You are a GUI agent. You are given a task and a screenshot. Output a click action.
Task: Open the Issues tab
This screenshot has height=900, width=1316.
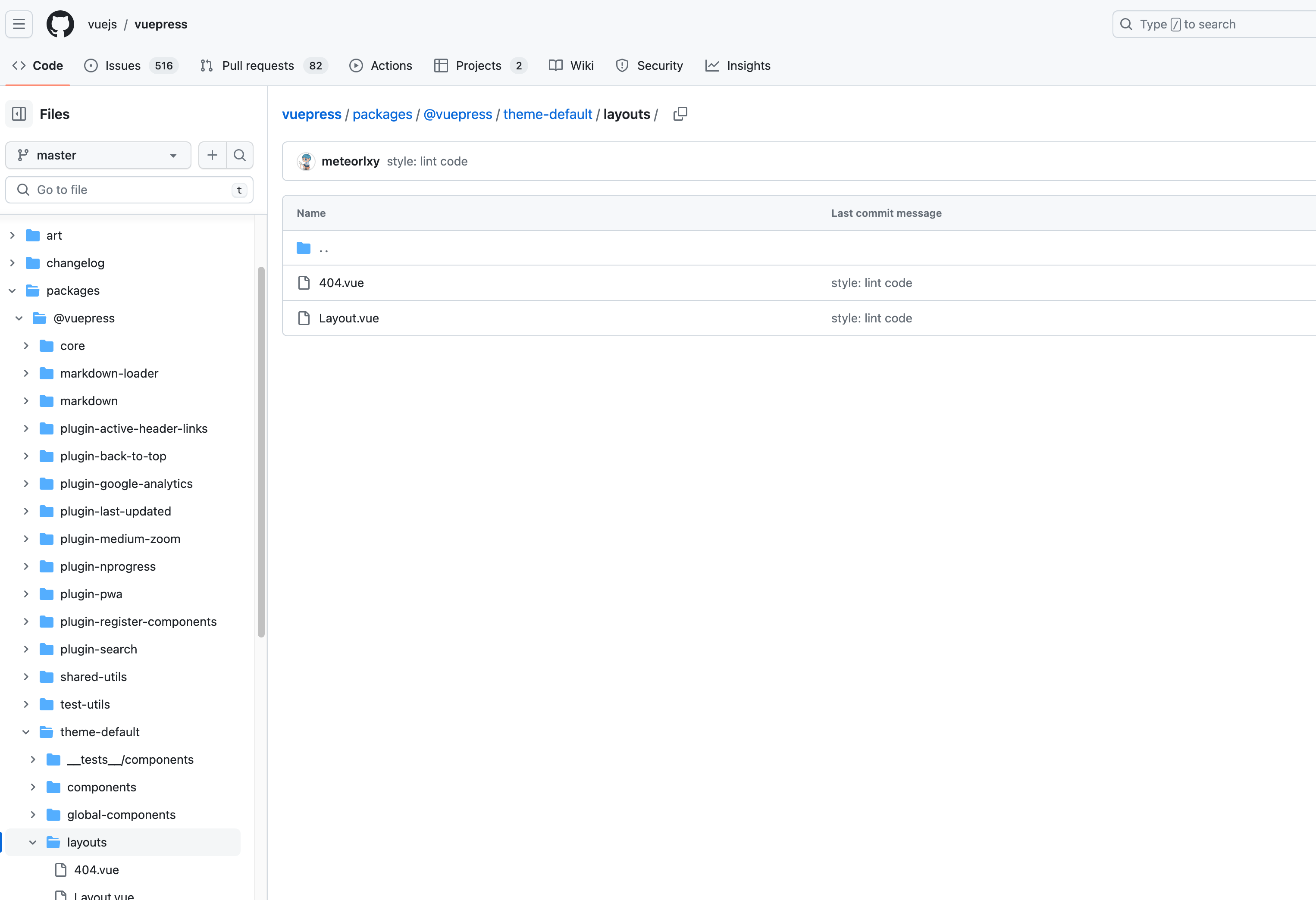(132, 66)
